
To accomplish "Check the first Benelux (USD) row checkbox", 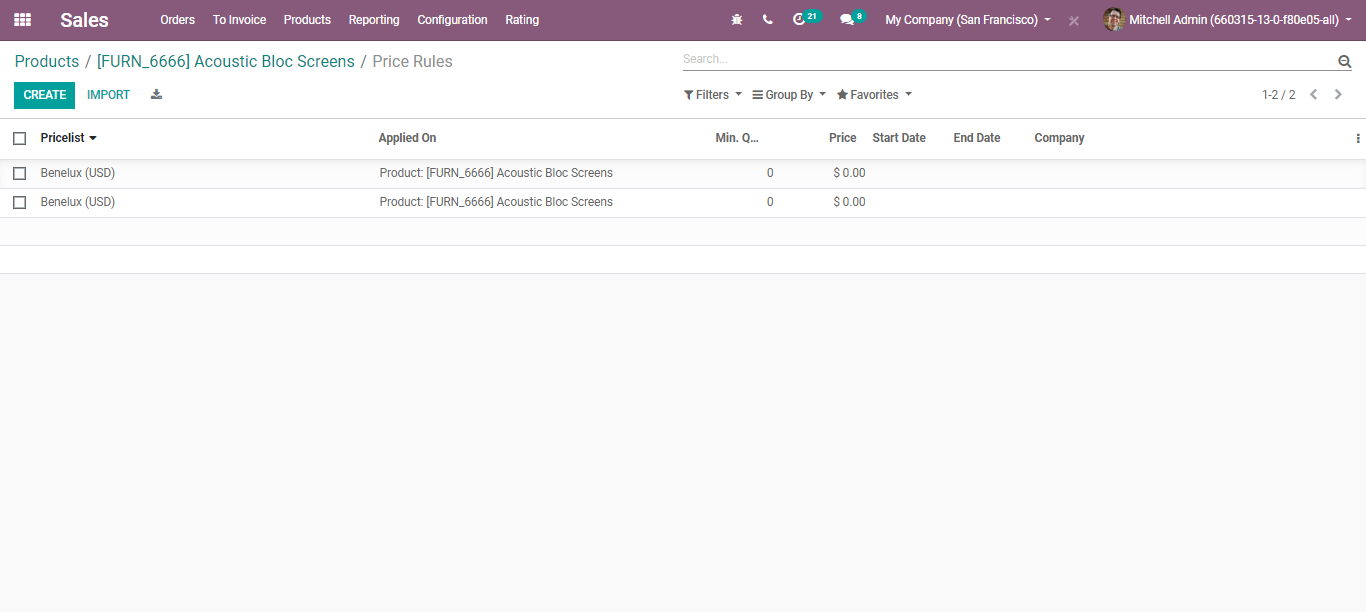I will (19, 174).
